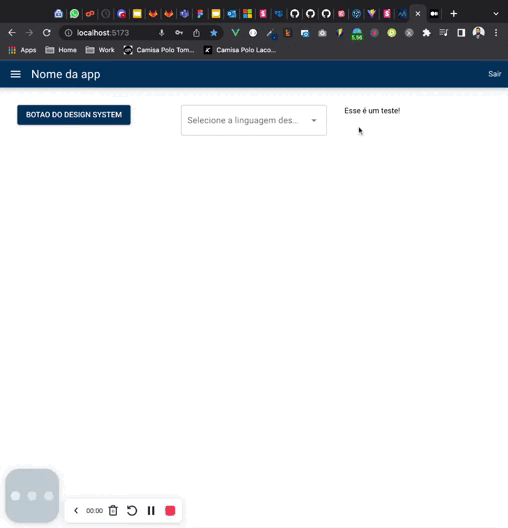Click the BOTAO DO DESIGN SYSTEM button
The image size is (508, 528).
pyautogui.click(x=74, y=115)
